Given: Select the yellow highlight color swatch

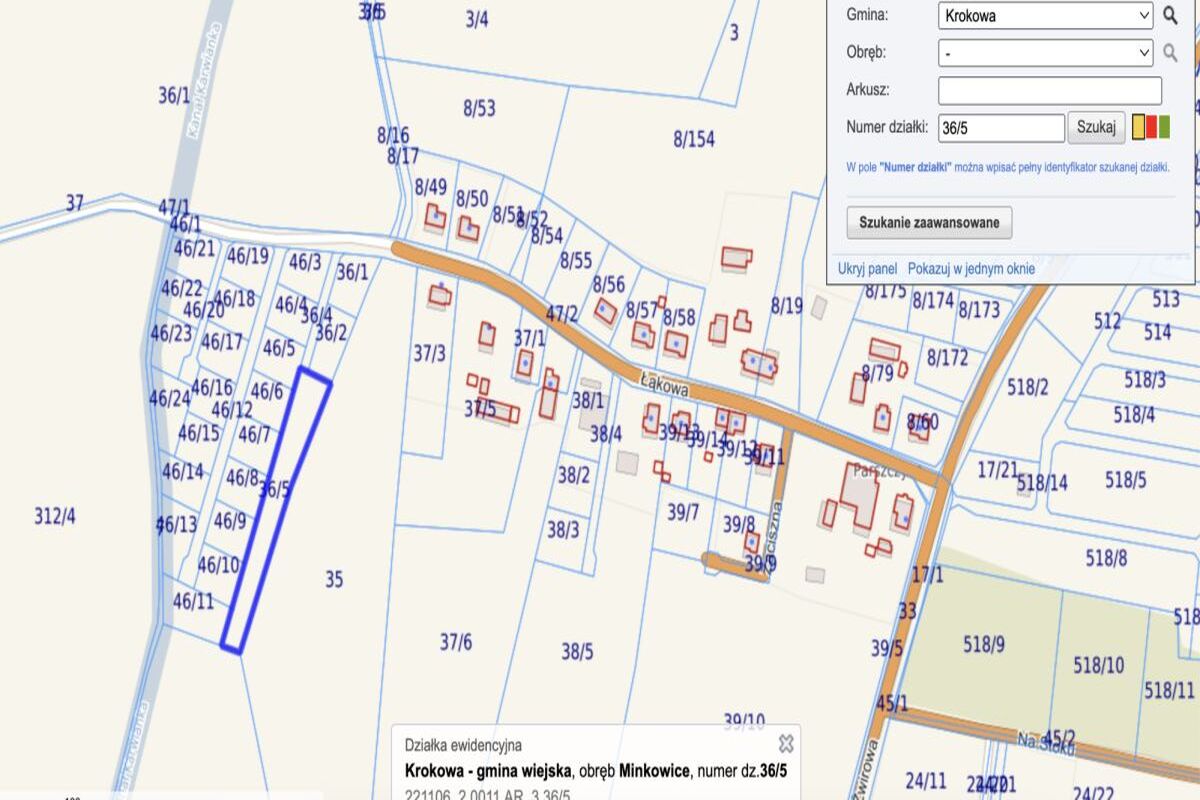Looking at the screenshot, I should [x=1139, y=127].
